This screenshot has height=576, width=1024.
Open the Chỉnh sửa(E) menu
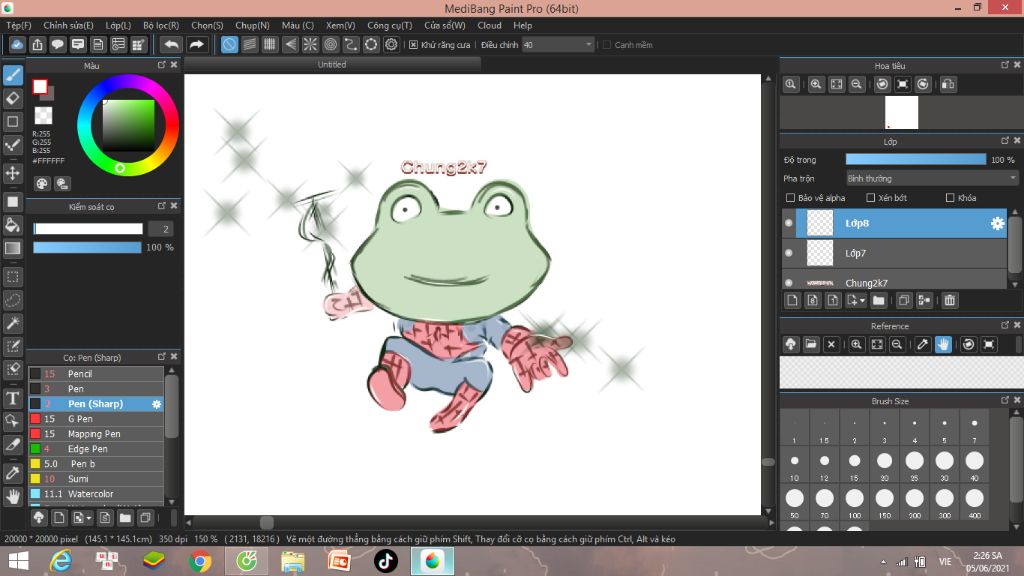click(x=69, y=25)
